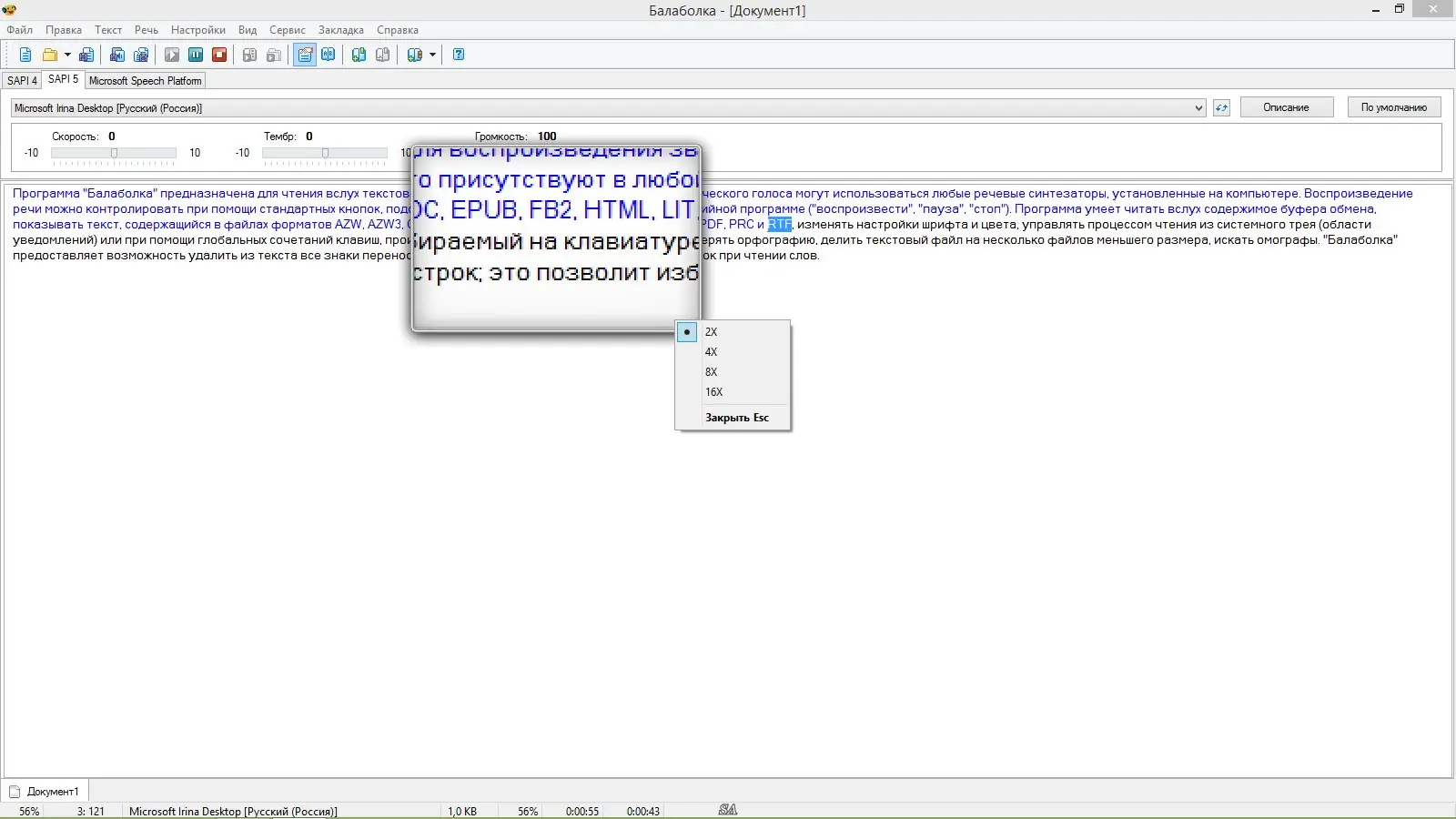
Task: Click the refresh icon beside the voice list
Action: [1221, 108]
